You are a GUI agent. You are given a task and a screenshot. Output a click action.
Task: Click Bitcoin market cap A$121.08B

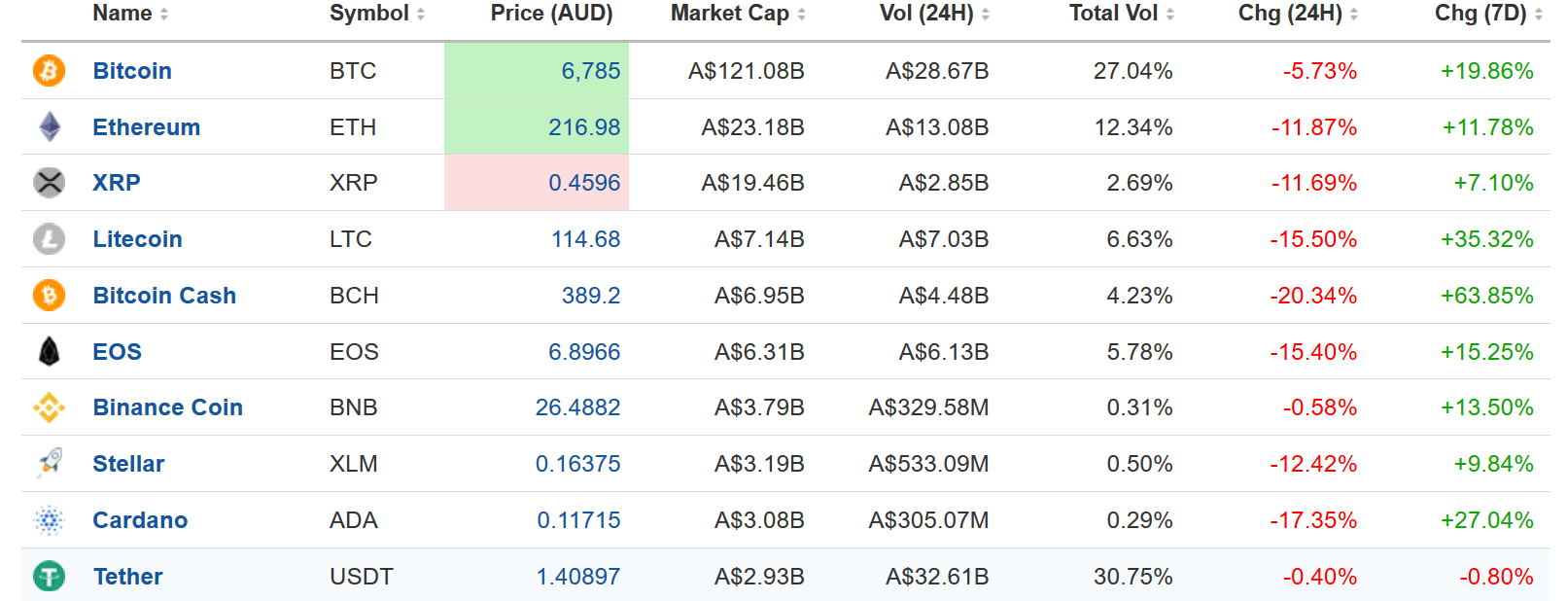click(x=746, y=71)
